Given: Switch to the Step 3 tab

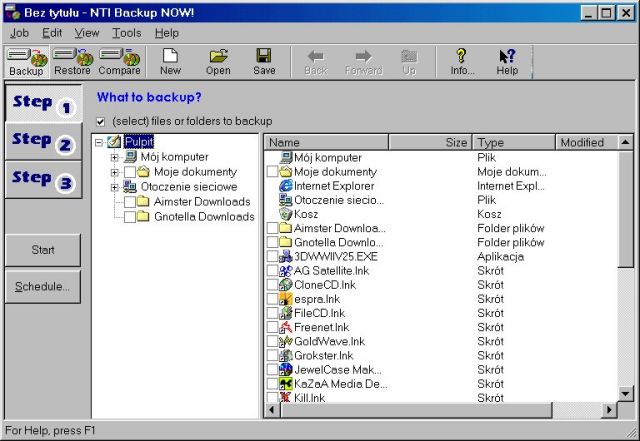Looking at the screenshot, I should point(43,180).
